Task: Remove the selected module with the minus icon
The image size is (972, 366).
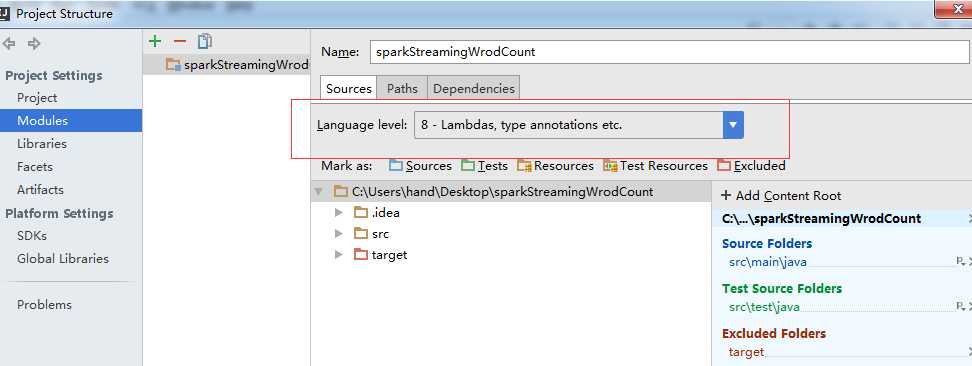Action: (x=180, y=41)
